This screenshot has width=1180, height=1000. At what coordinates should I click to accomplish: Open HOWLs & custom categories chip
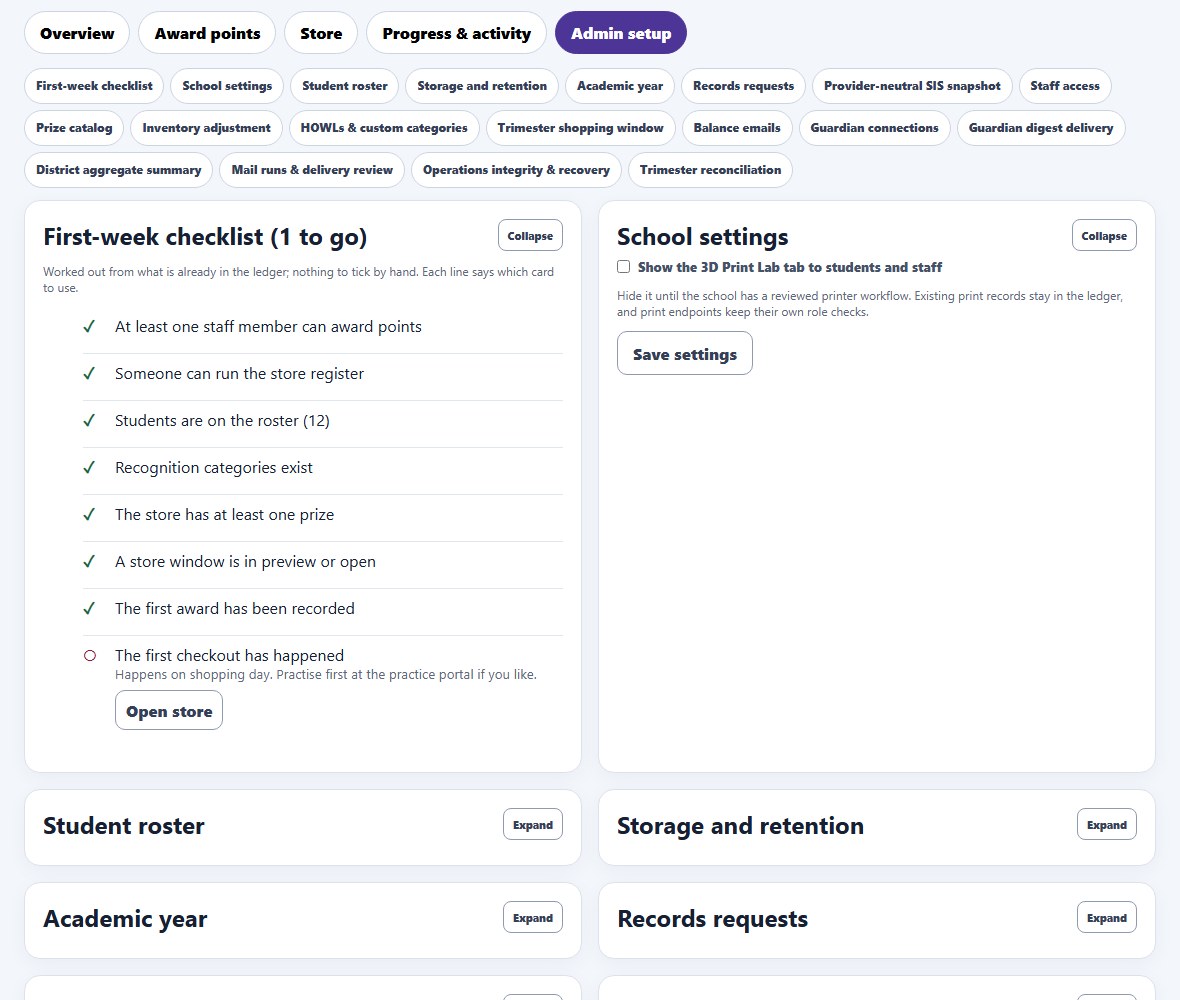pos(384,128)
